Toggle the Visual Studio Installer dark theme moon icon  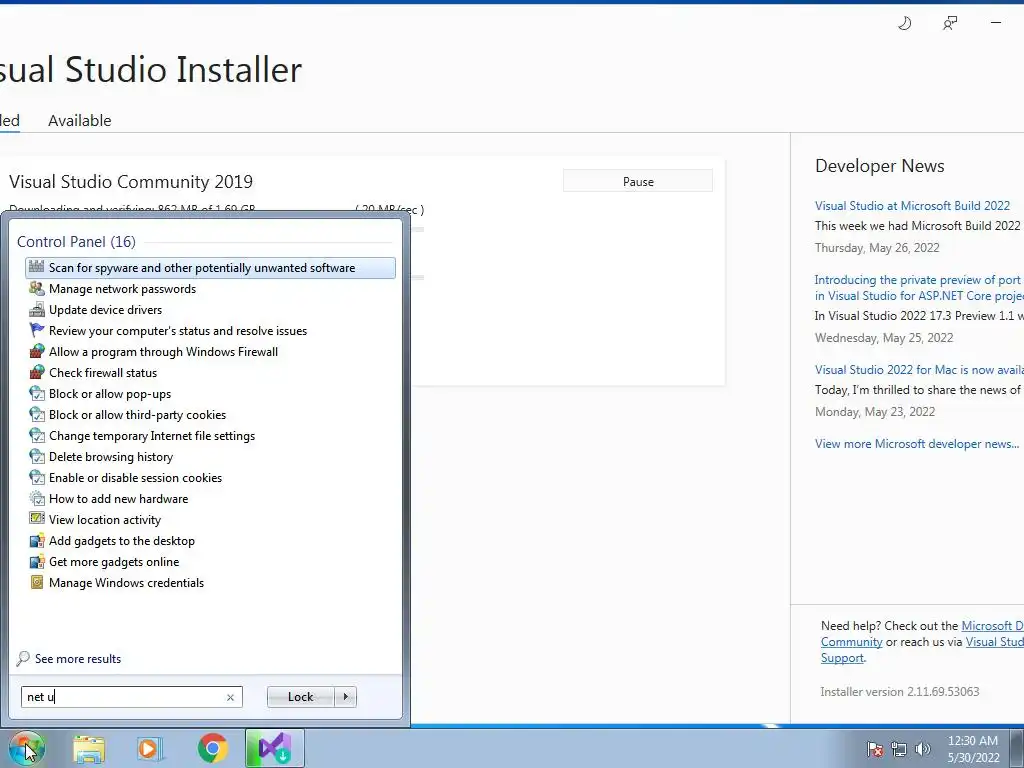(904, 24)
